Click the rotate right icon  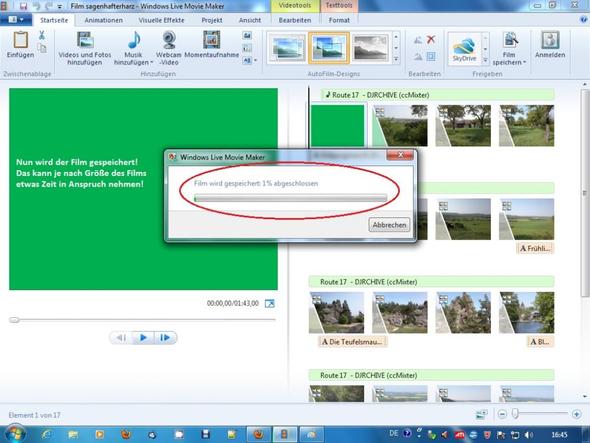click(418, 57)
